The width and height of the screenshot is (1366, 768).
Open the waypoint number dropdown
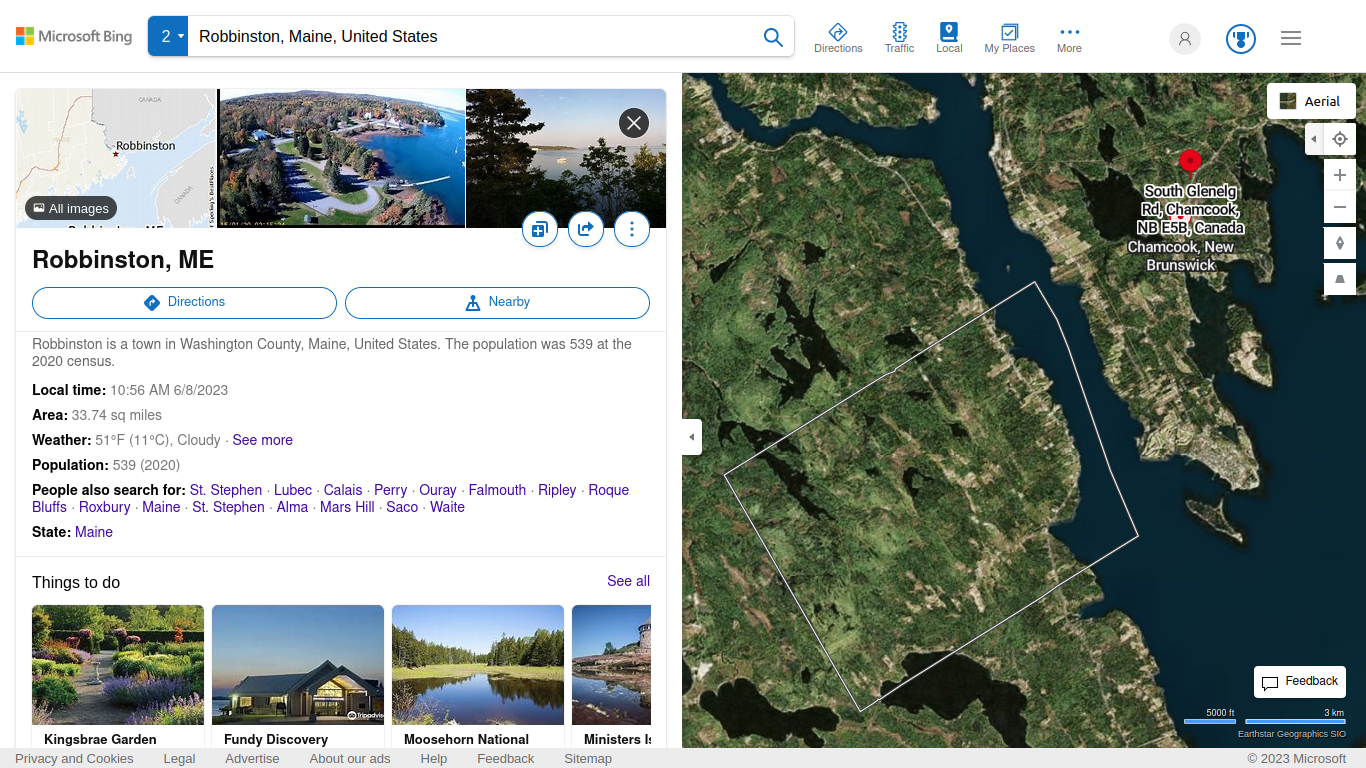[x=168, y=36]
